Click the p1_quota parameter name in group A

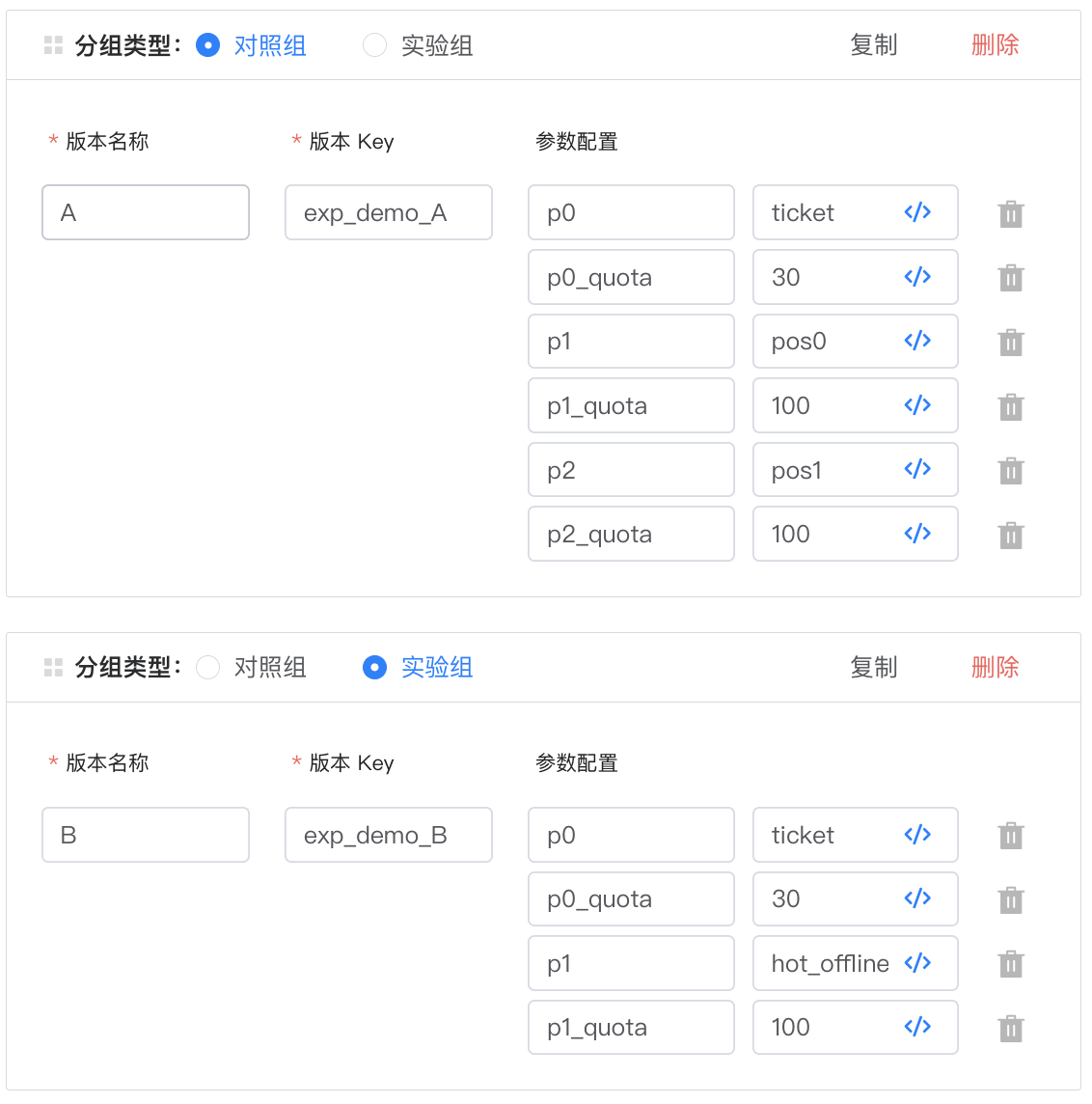631,406
